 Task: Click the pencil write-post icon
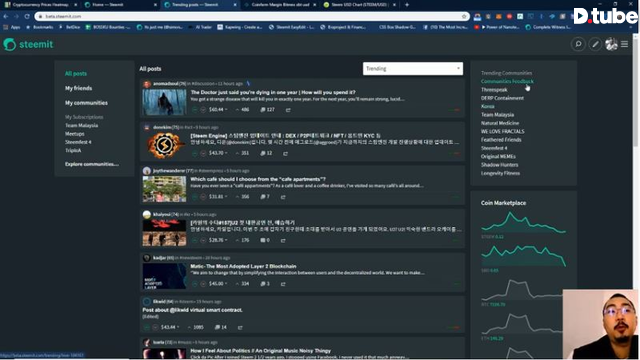(x=595, y=44)
